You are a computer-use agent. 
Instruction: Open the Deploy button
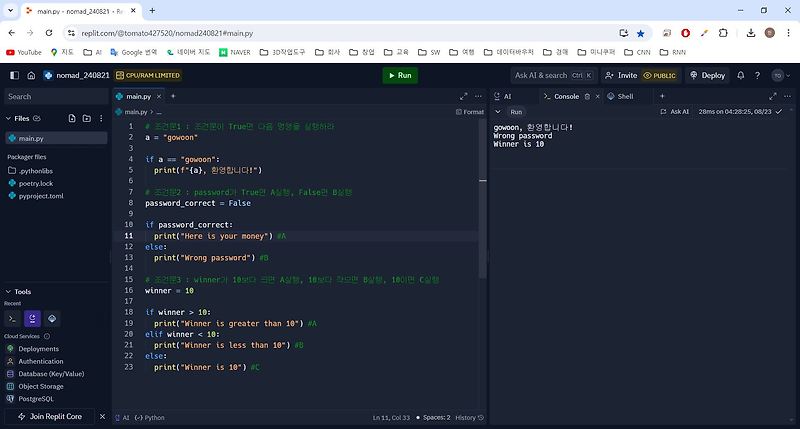pyautogui.click(x=707, y=75)
